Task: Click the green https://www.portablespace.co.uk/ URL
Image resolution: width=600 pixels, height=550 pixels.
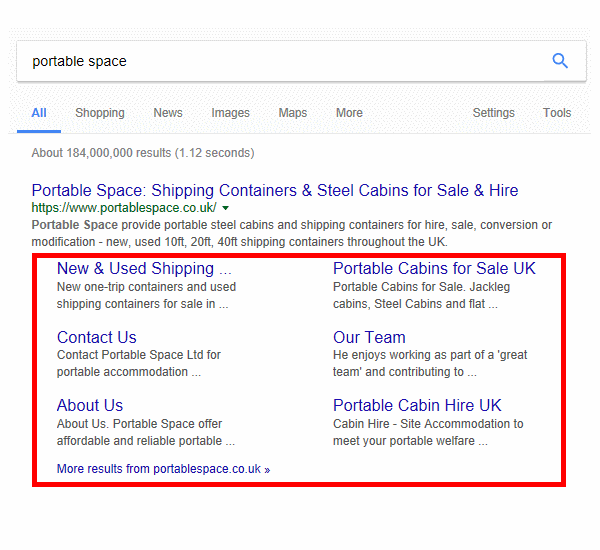Action: [124, 208]
